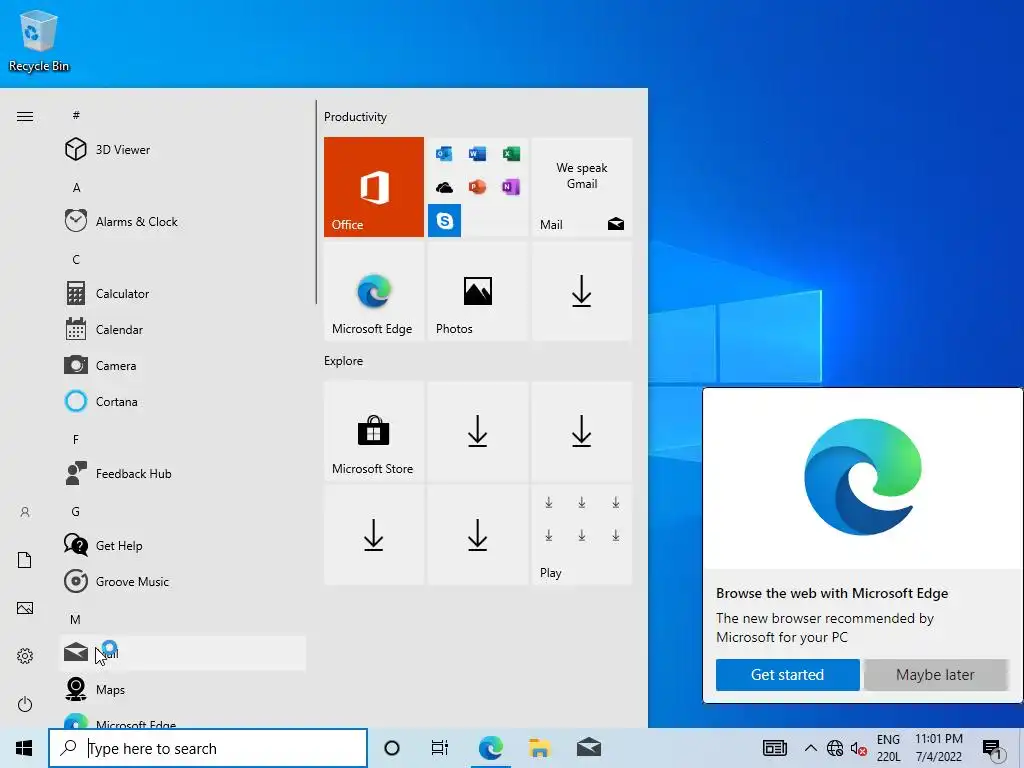Open Task View on taskbar
The image size is (1024, 768).
point(440,748)
